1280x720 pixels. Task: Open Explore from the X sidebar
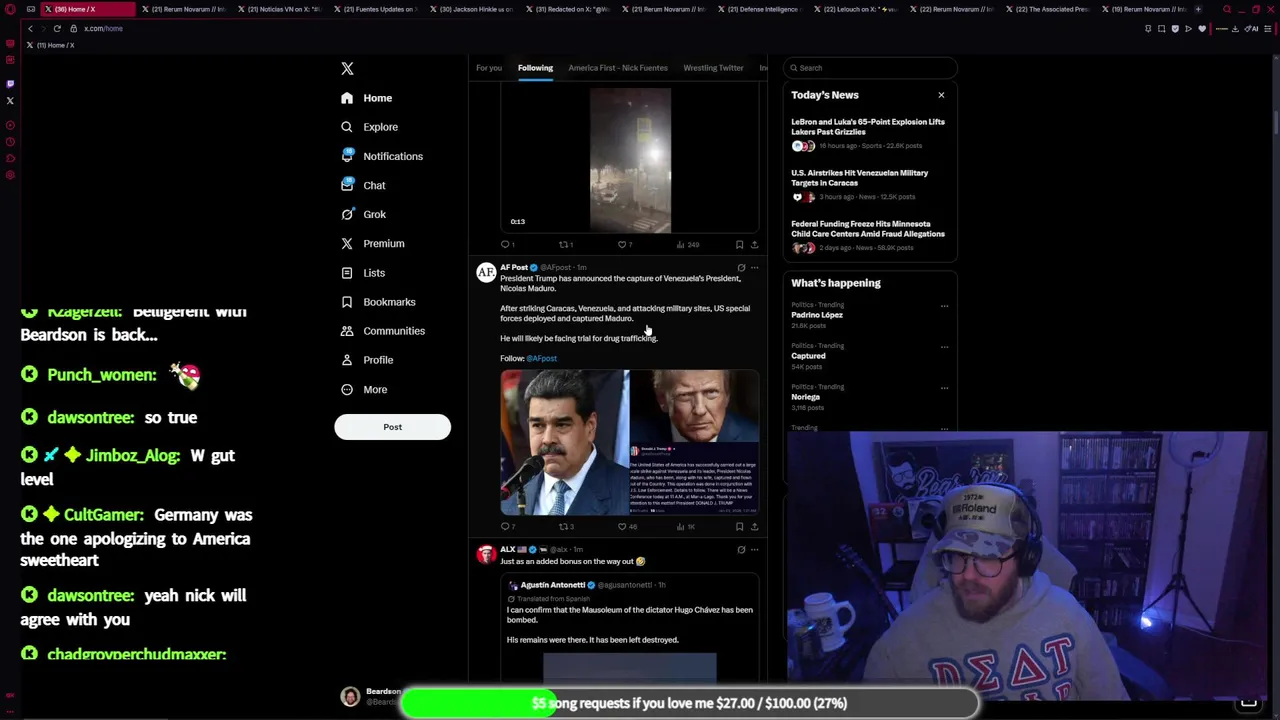[x=369, y=127]
